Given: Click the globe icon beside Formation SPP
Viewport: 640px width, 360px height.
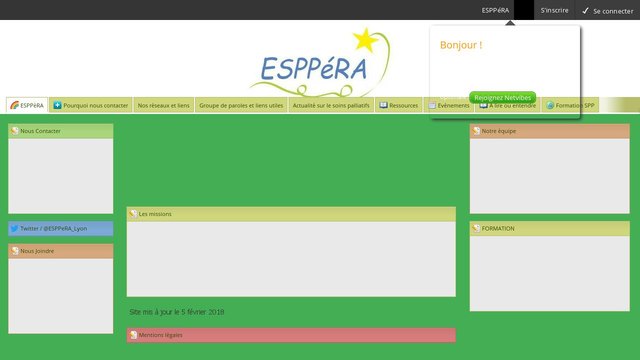Looking at the screenshot, I should coord(550,105).
